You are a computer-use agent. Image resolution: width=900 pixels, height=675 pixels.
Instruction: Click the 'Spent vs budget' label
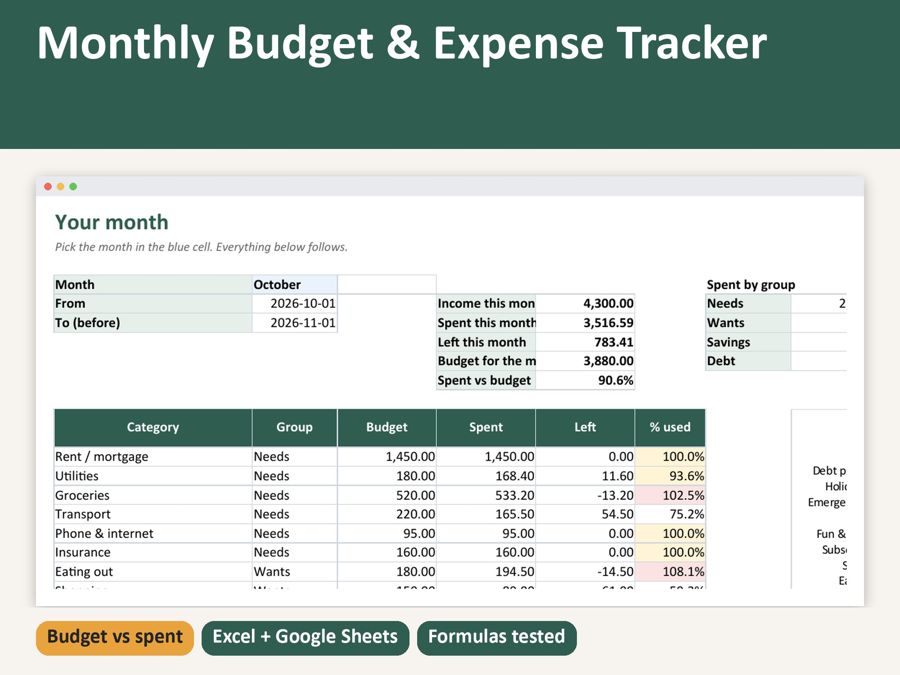coord(486,380)
